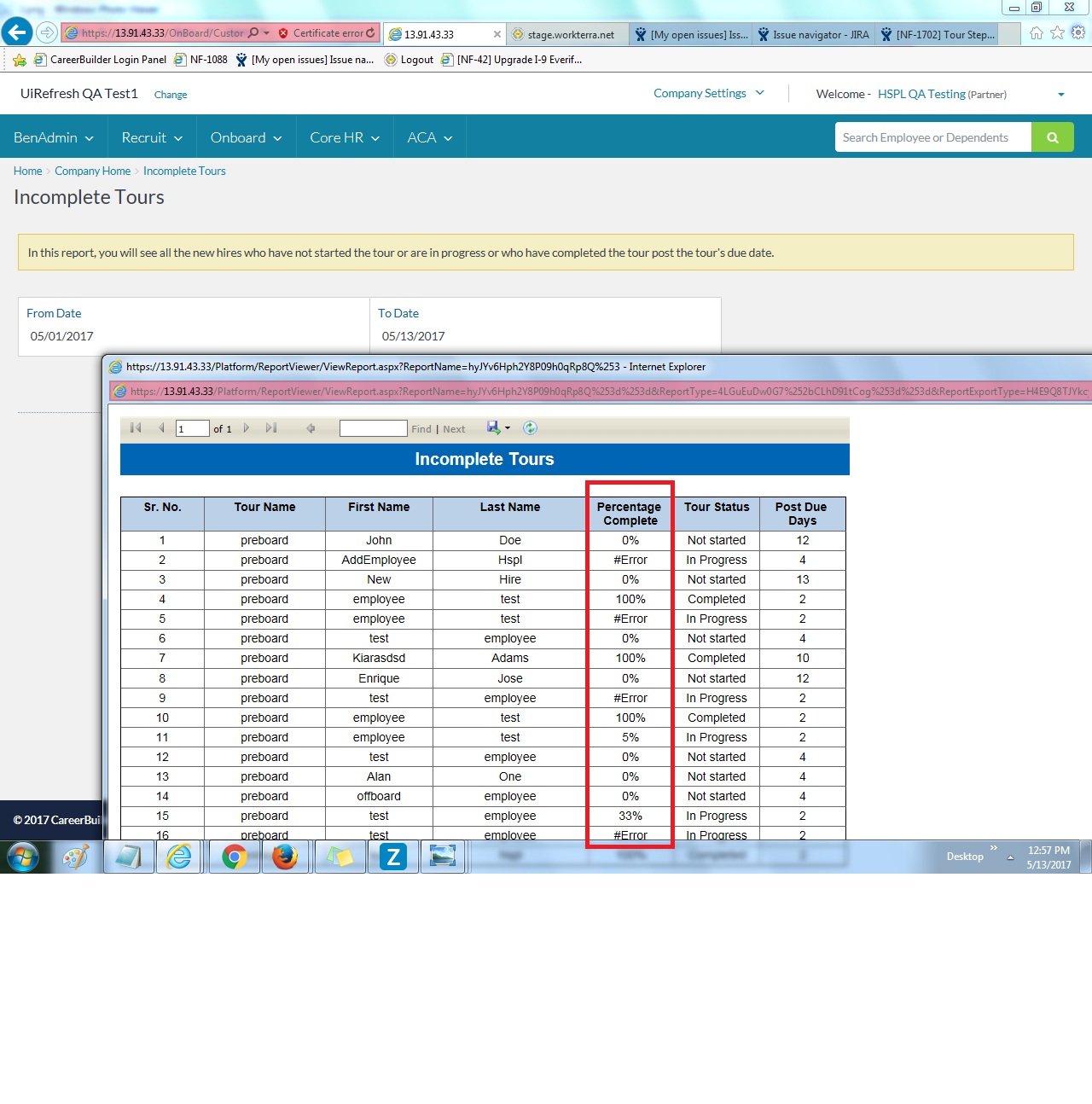The width and height of the screenshot is (1092, 1104).
Task: Click the green search magnifier button
Action: [1052, 137]
